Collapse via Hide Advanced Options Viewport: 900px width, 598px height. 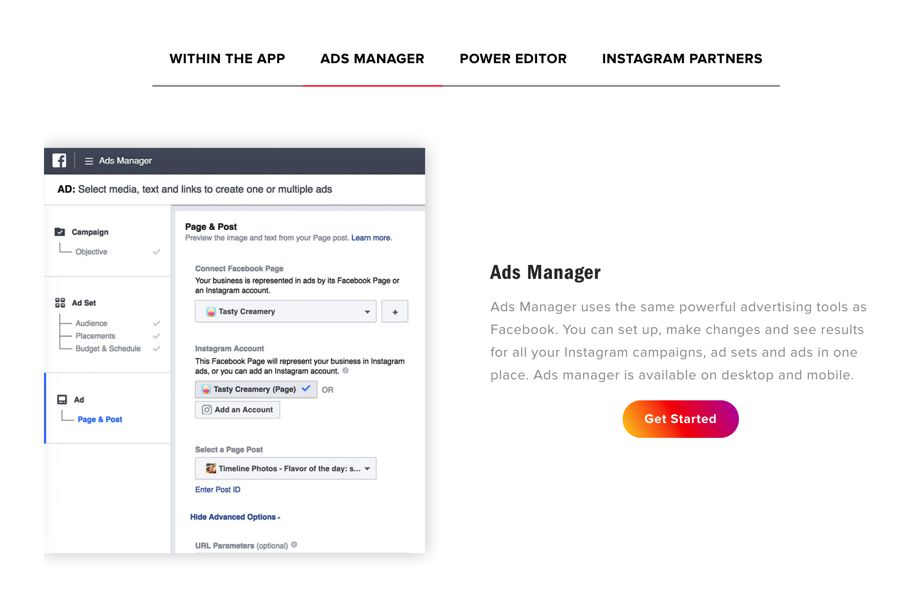(x=235, y=517)
